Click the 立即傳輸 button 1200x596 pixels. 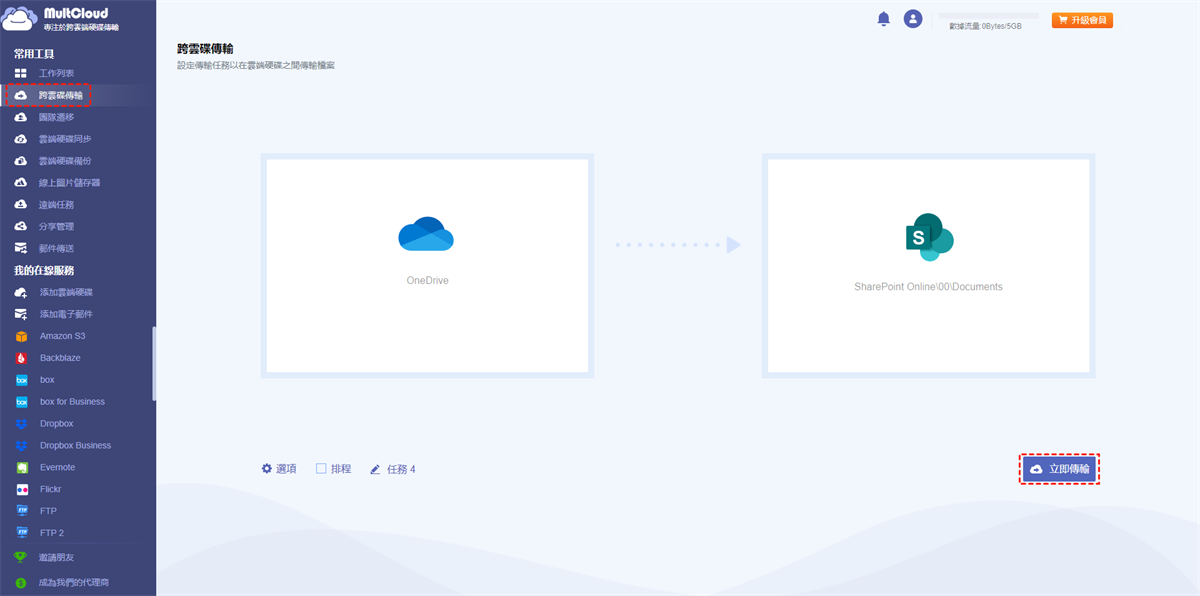point(1059,469)
